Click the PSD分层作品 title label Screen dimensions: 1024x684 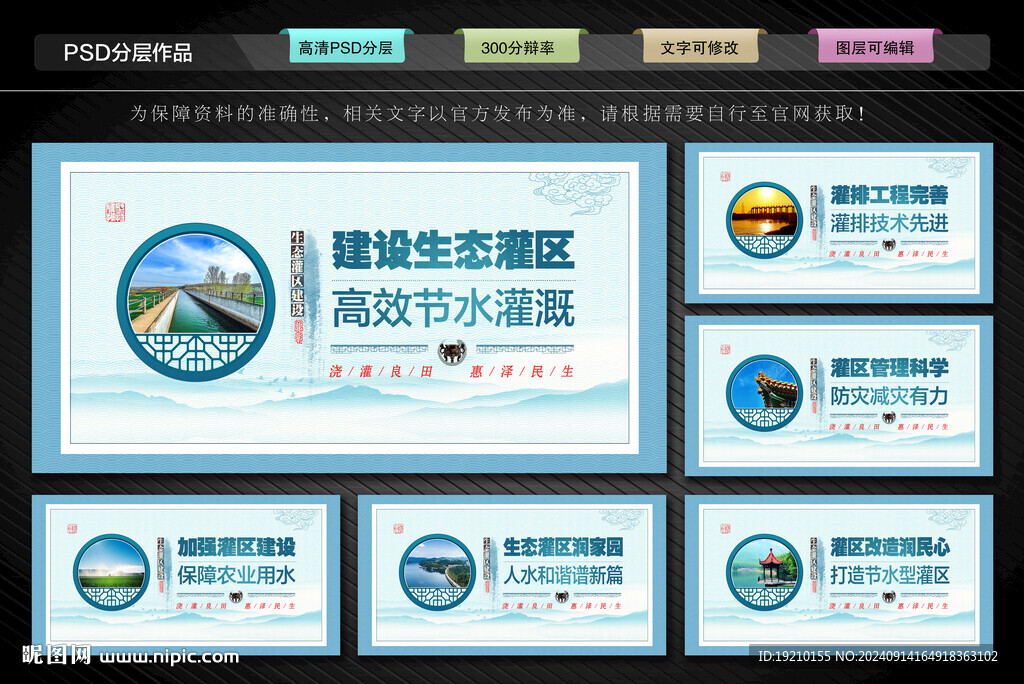(128, 53)
